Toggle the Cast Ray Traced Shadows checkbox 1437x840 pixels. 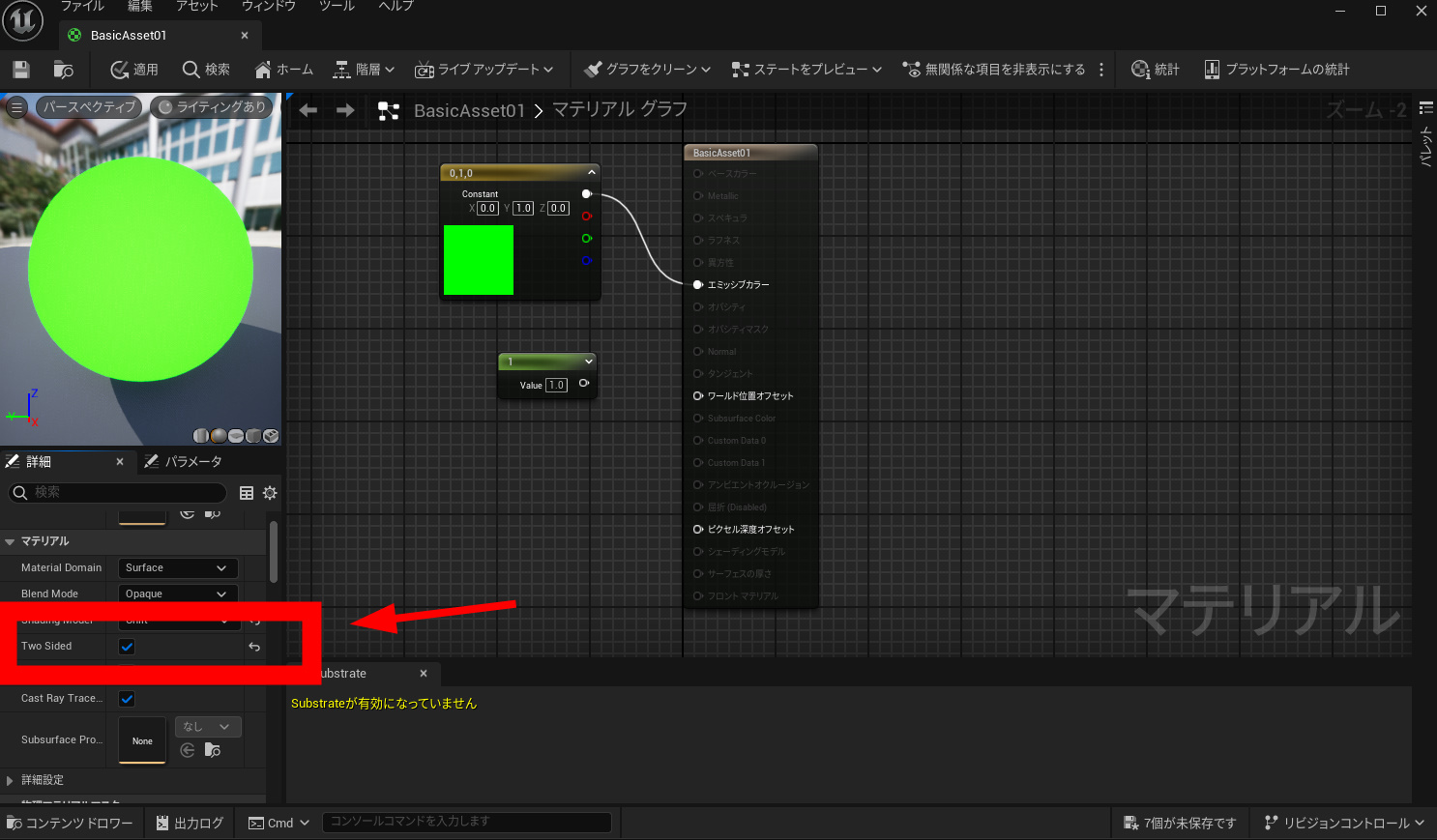(127, 699)
